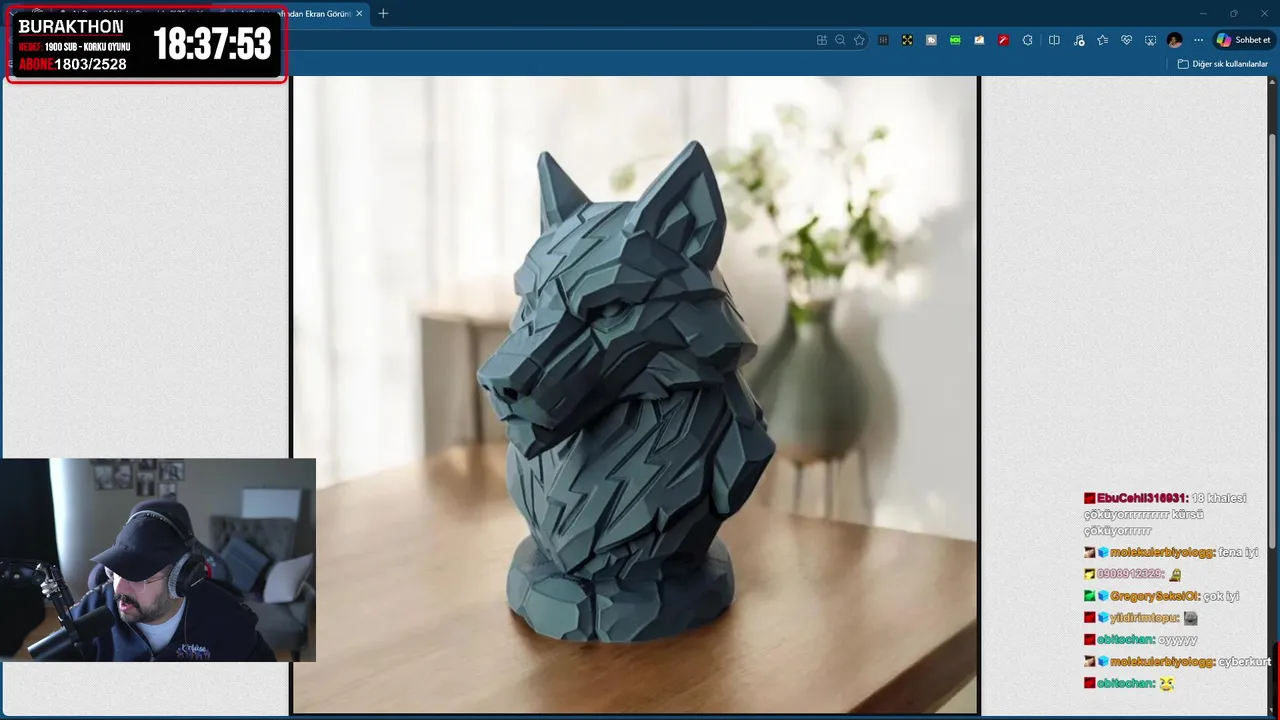Image resolution: width=1280 pixels, height=720 pixels.
Task: Open the Extensions puzzle icon
Action: (1027, 40)
